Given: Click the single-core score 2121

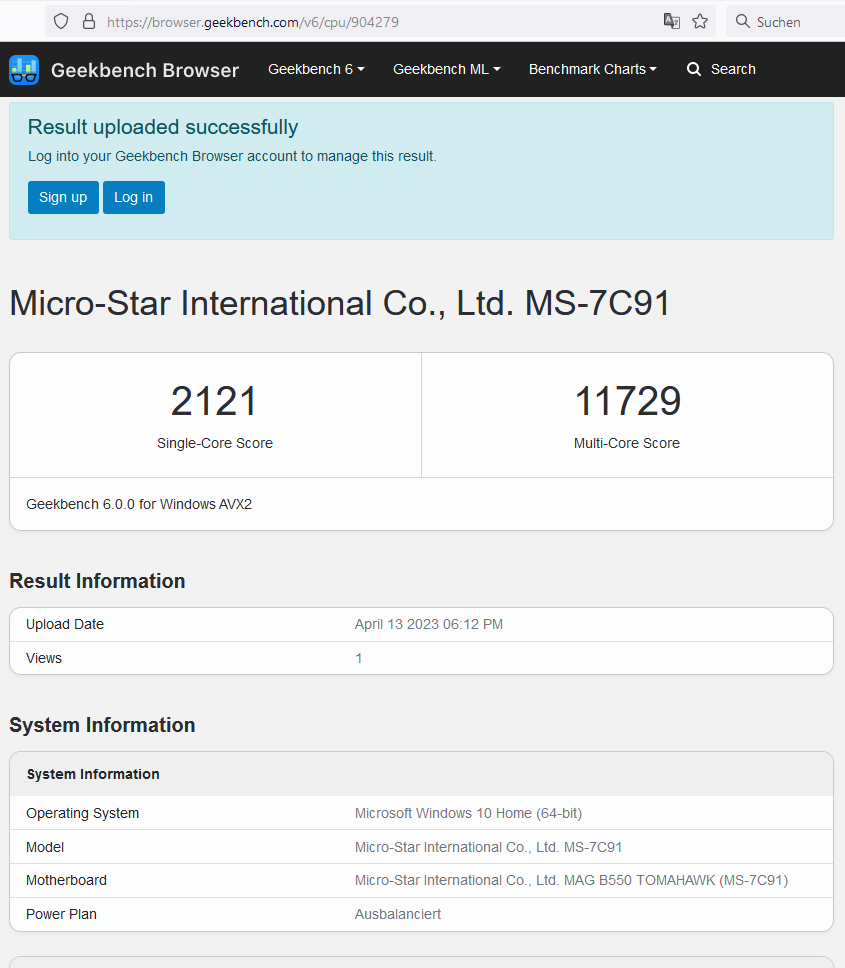Looking at the screenshot, I should point(214,401).
